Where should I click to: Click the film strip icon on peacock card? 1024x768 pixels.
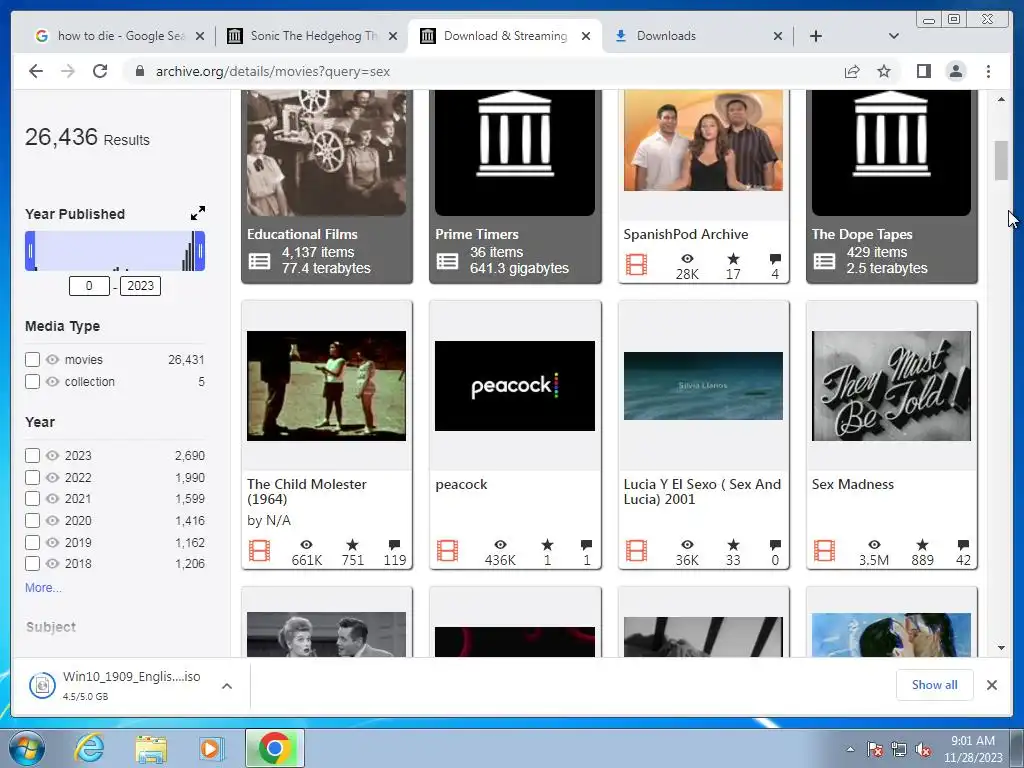(x=447, y=551)
